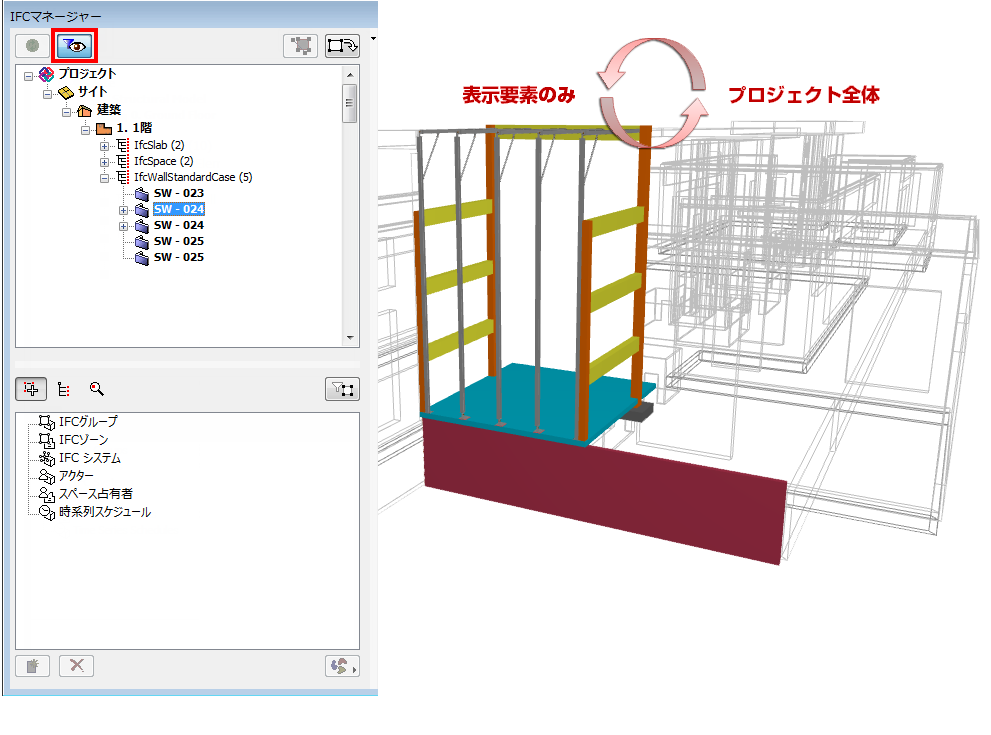Viewport: 991px width, 735px height.
Task: Click the add new item icon above the lower list
Action: click(30, 389)
